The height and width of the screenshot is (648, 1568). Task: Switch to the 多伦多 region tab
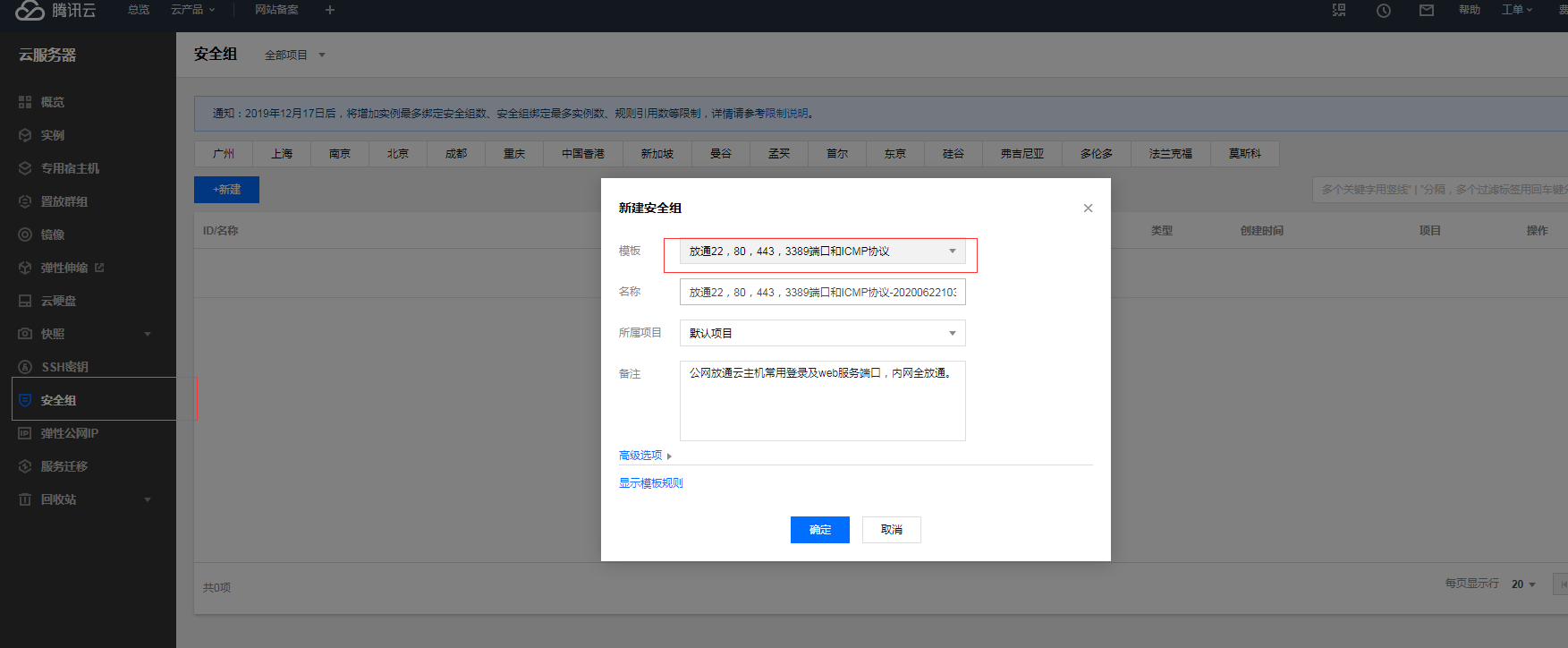point(1097,154)
